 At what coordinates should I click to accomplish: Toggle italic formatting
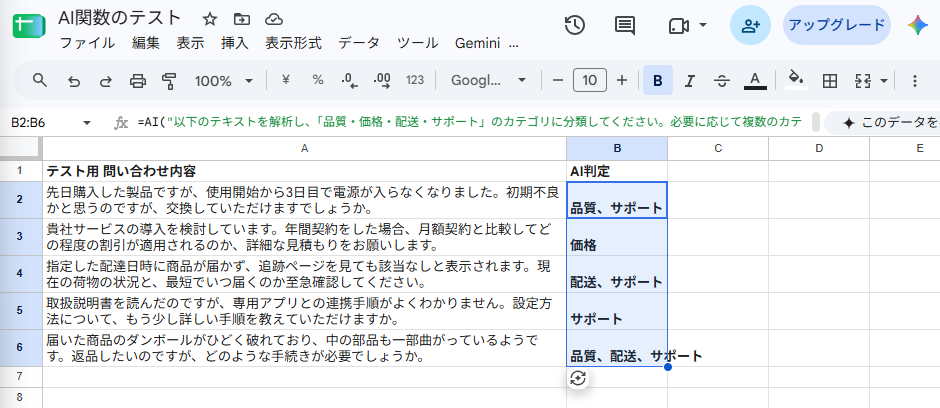690,80
